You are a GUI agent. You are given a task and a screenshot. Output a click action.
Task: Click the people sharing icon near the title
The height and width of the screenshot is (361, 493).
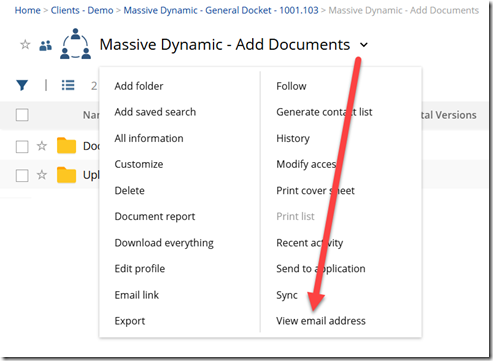click(x=46, y=45)
